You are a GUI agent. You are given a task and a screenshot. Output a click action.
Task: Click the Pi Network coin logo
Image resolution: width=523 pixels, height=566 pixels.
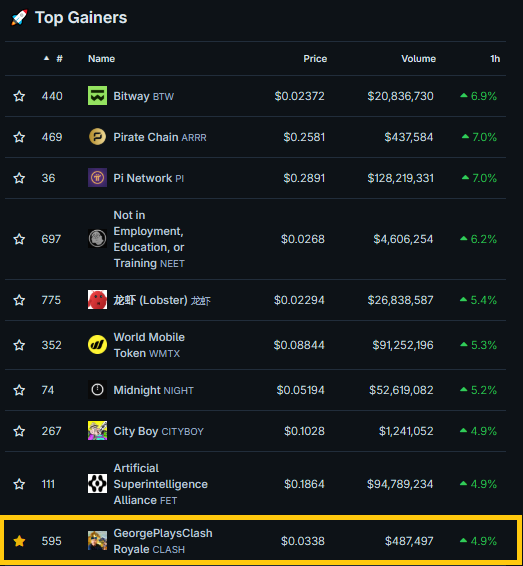pyautogui.click(x=97, y=178)
